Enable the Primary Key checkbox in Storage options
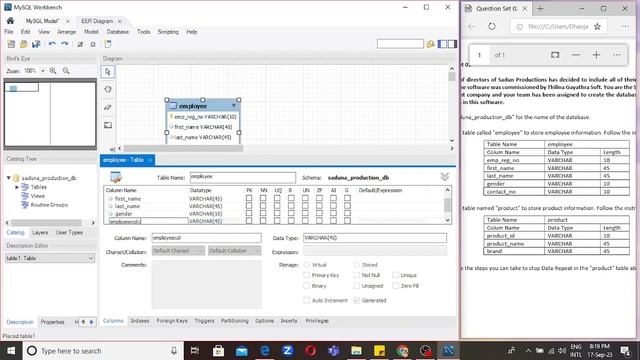The height and width of the screenshot is (360, 640). click(307, 275)
